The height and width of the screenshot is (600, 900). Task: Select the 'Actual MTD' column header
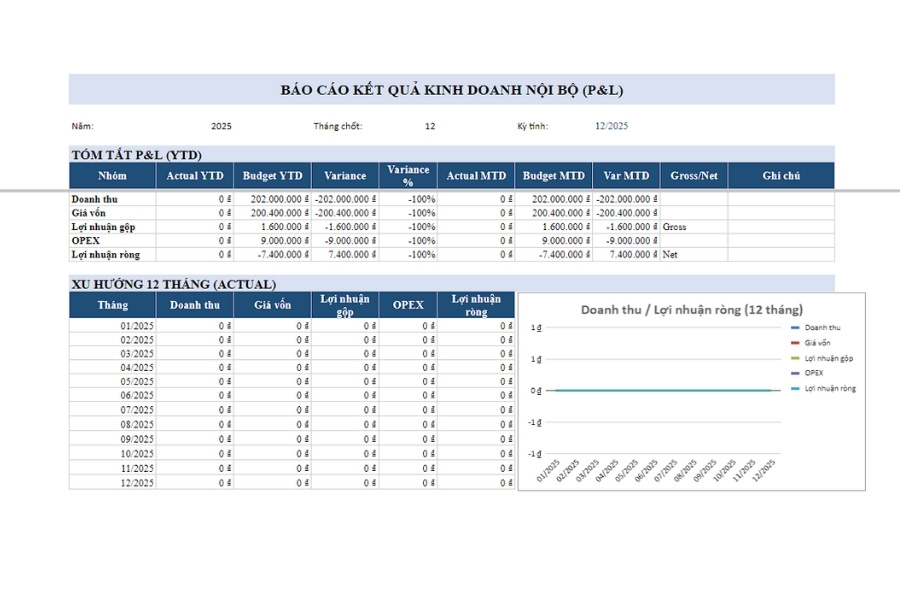(x=476, y=176)
